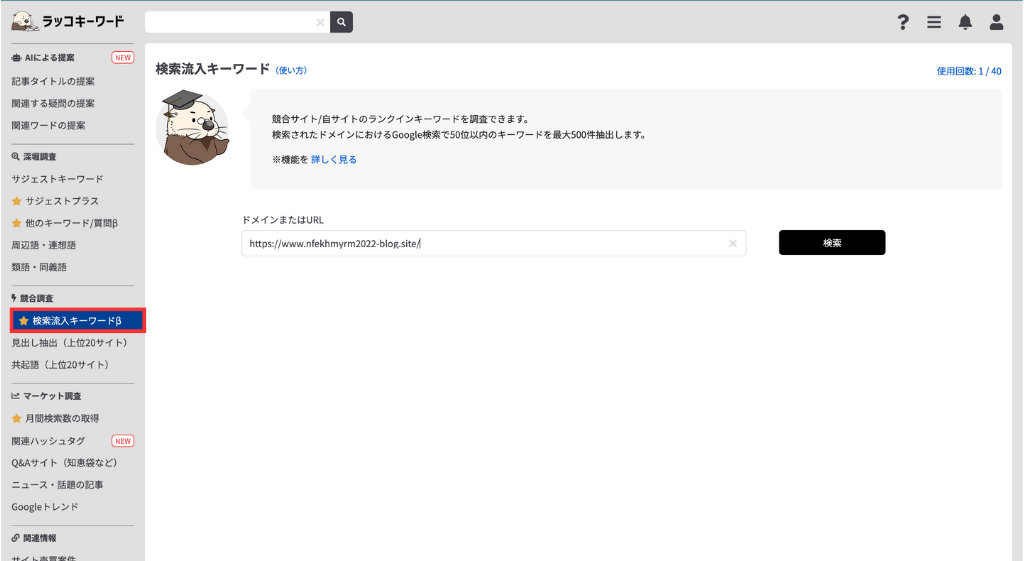The height and width of the screenshot is (561, 1024).
Task: Open the hamburger menu icon
Action: (x=934, y=22)
